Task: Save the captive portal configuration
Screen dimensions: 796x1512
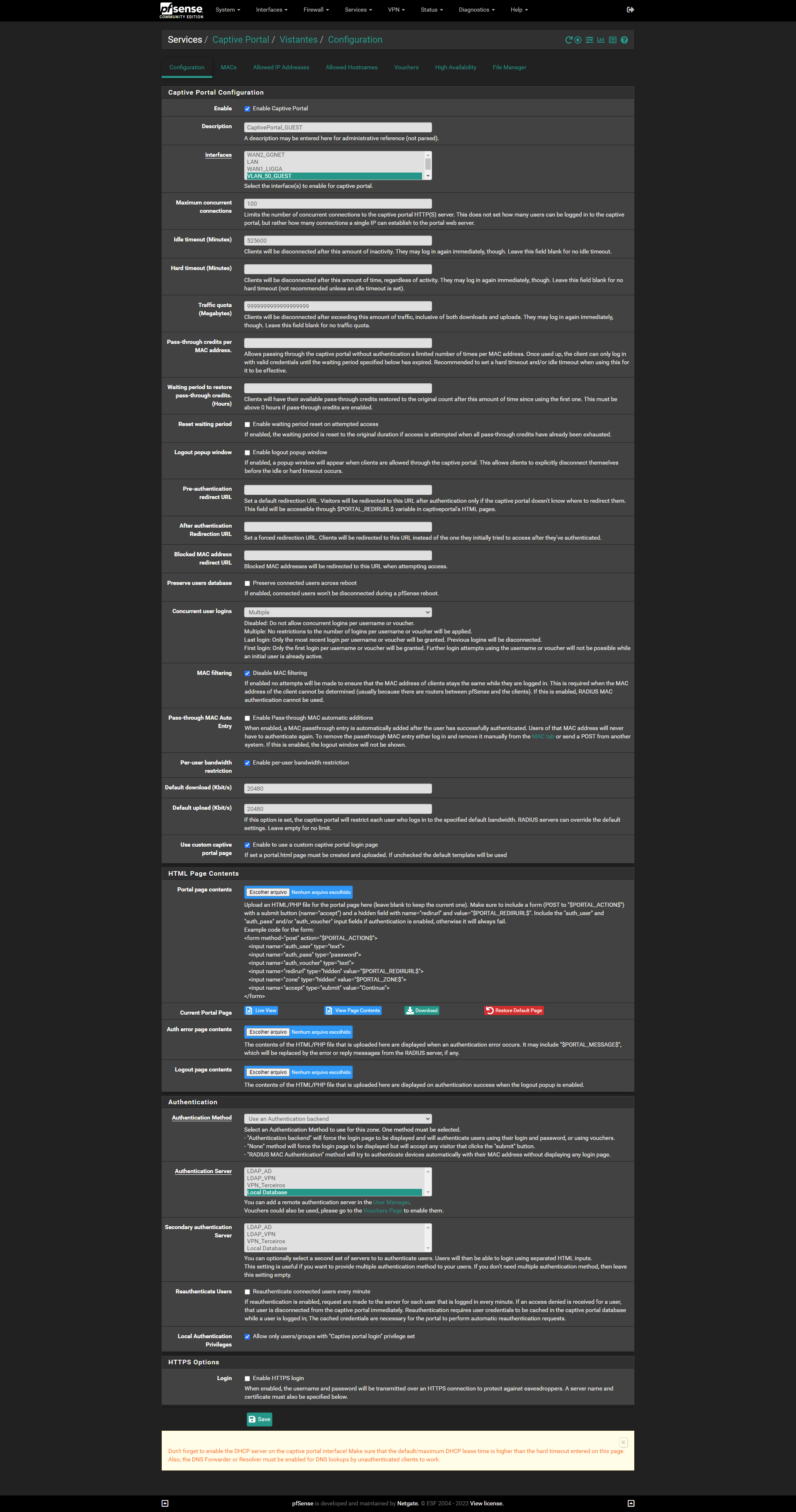Action: click(x=259, y=1419)
